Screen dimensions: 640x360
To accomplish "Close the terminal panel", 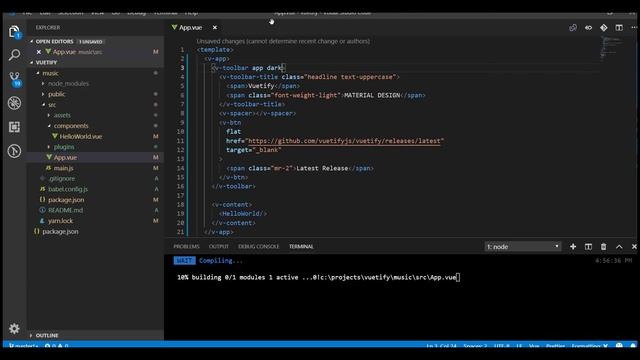I will pyautogui.click(x=634, y=247).
